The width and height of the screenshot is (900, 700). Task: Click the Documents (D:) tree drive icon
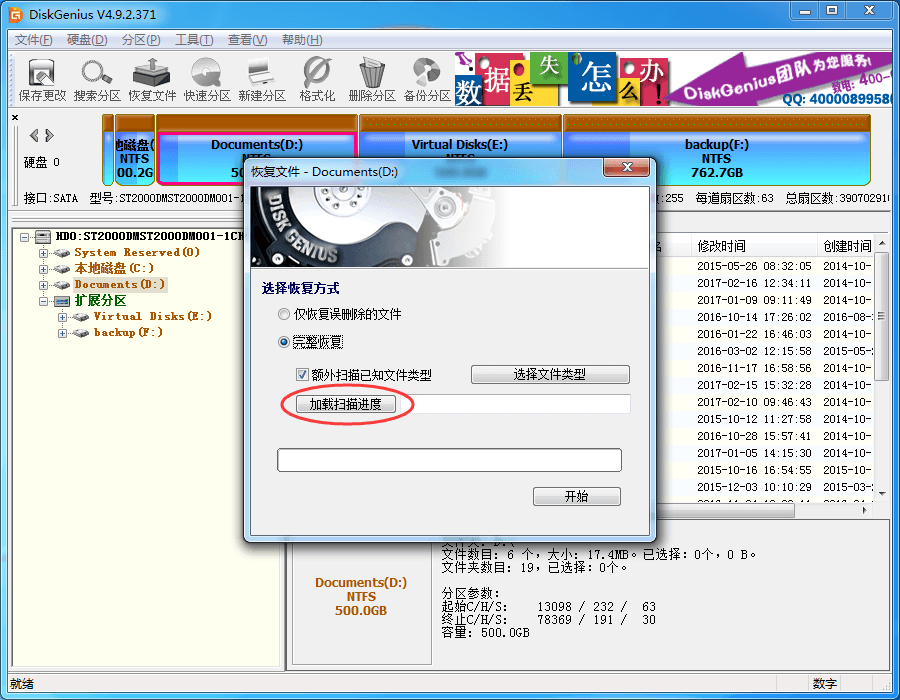tap(61, 285)
